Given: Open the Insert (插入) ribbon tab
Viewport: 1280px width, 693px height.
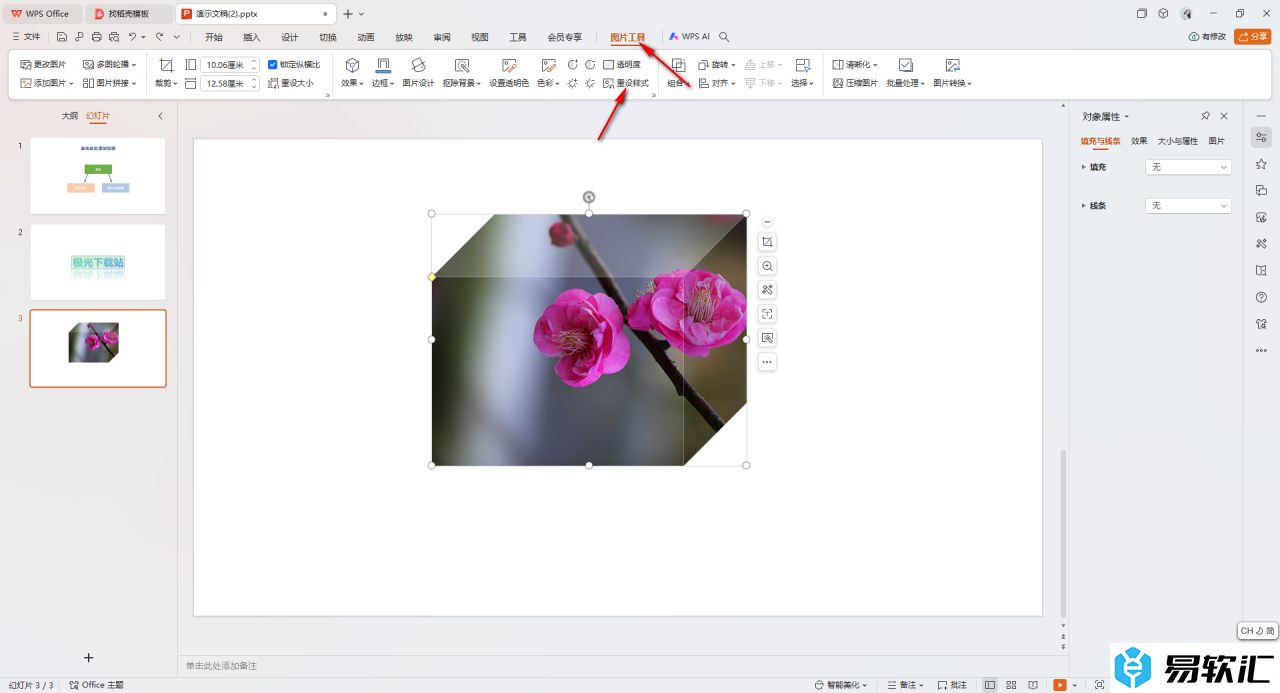Looking at the screenshot, I should coord(252,37).
